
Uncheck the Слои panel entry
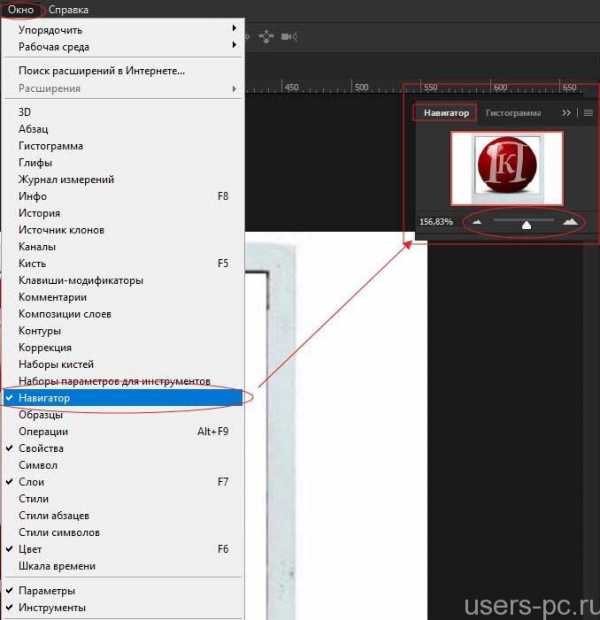point(123,482)
